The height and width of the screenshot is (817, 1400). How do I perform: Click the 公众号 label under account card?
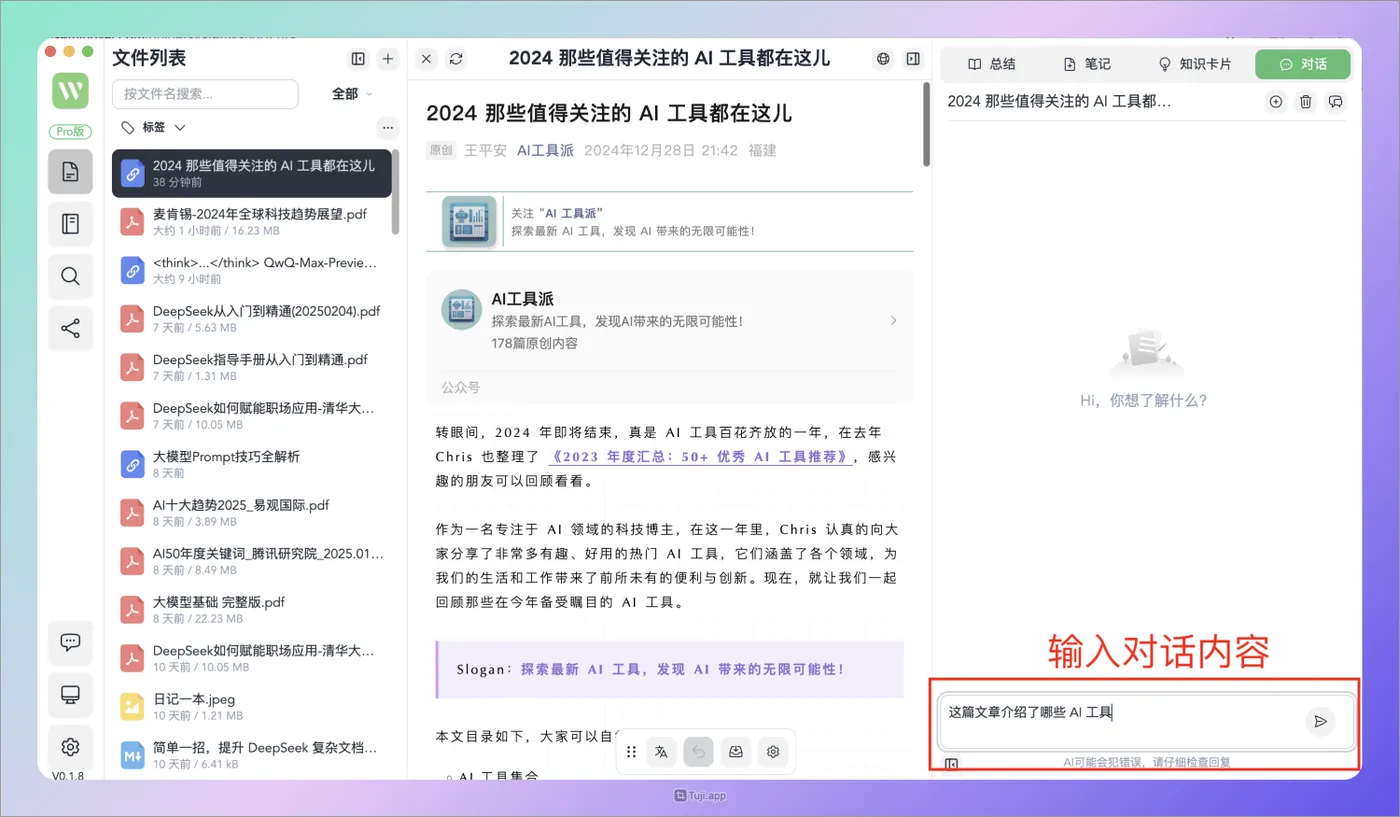click(x=460, y=387)
